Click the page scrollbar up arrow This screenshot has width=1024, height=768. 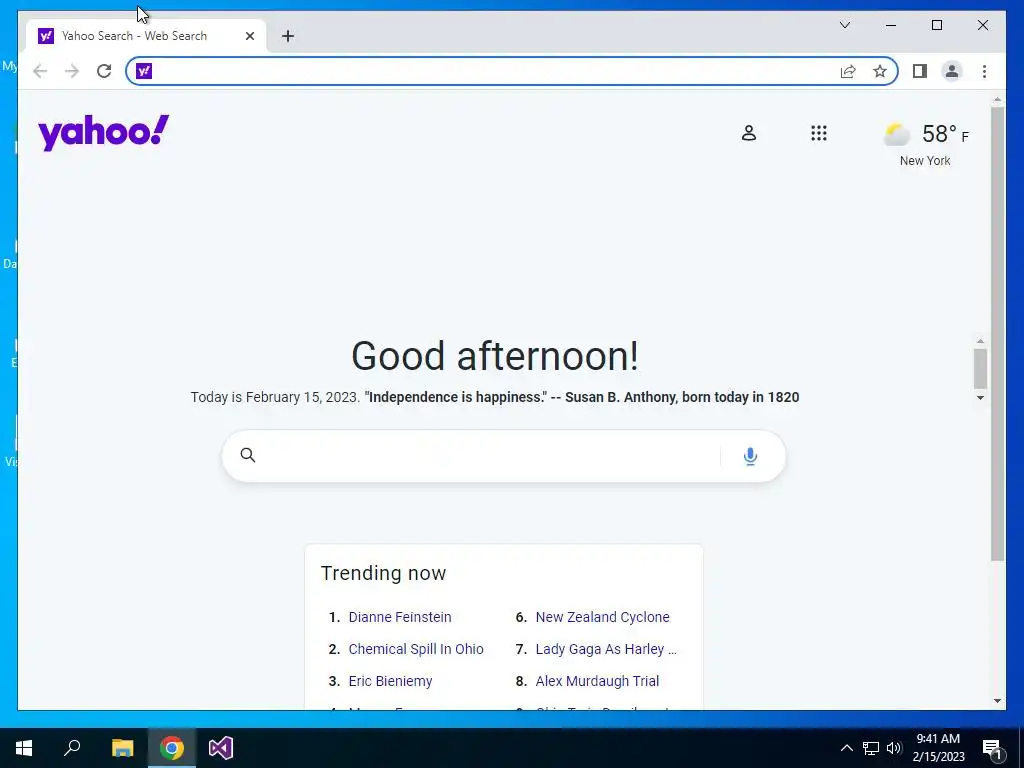pyautogui.click(x=997, y=100)
